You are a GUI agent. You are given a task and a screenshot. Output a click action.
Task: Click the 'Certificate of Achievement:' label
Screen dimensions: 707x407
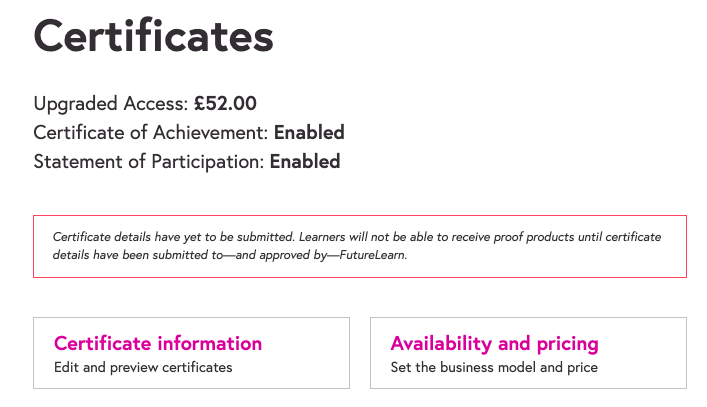point(151,132)
